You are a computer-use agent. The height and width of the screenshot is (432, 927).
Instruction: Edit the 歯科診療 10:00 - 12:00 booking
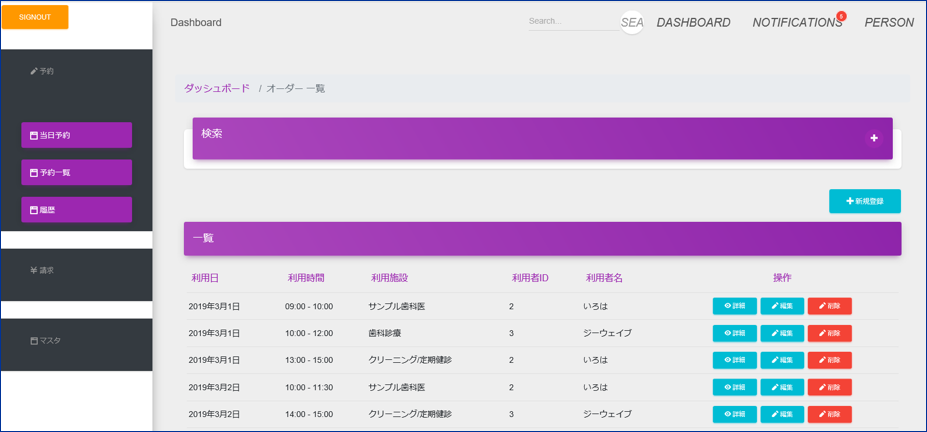782,333
